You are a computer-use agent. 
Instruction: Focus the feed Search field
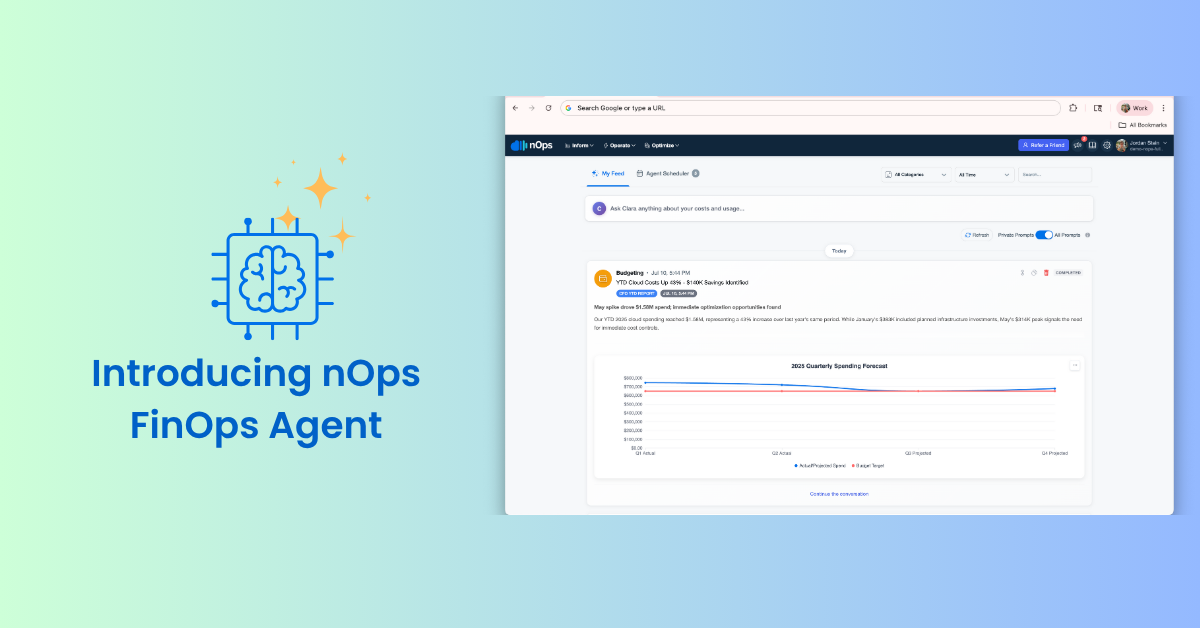[x=1054, y=174]
